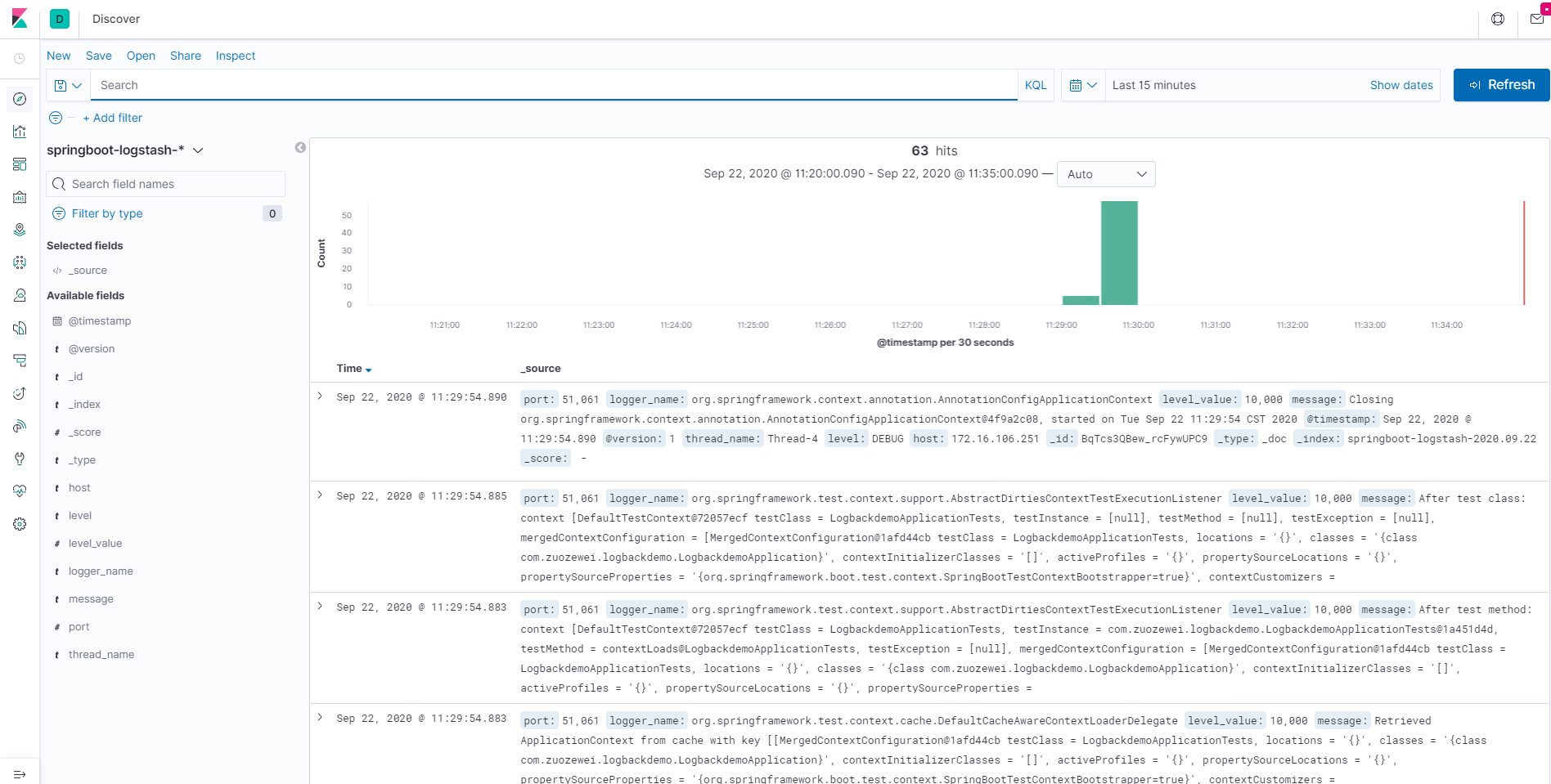This screenshot has width=1551, height=784.
Task: Open Uptime icon in sidebar
Action: 20,393
